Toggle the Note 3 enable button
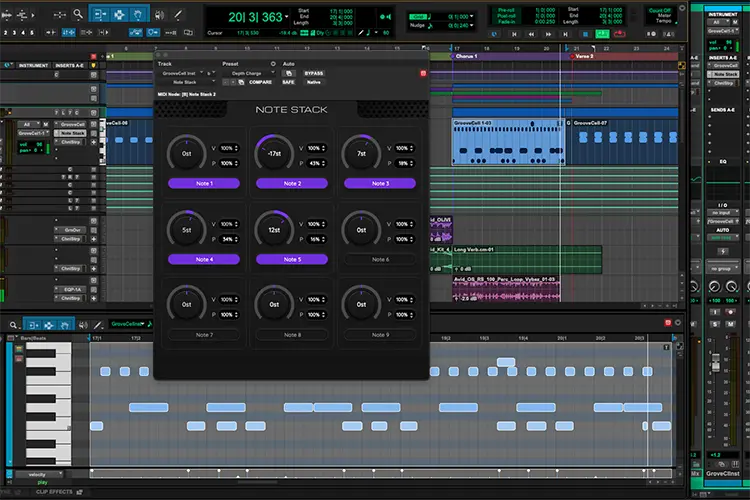The height and width of the screenshot is (500, 750). (x=380, y=183)
